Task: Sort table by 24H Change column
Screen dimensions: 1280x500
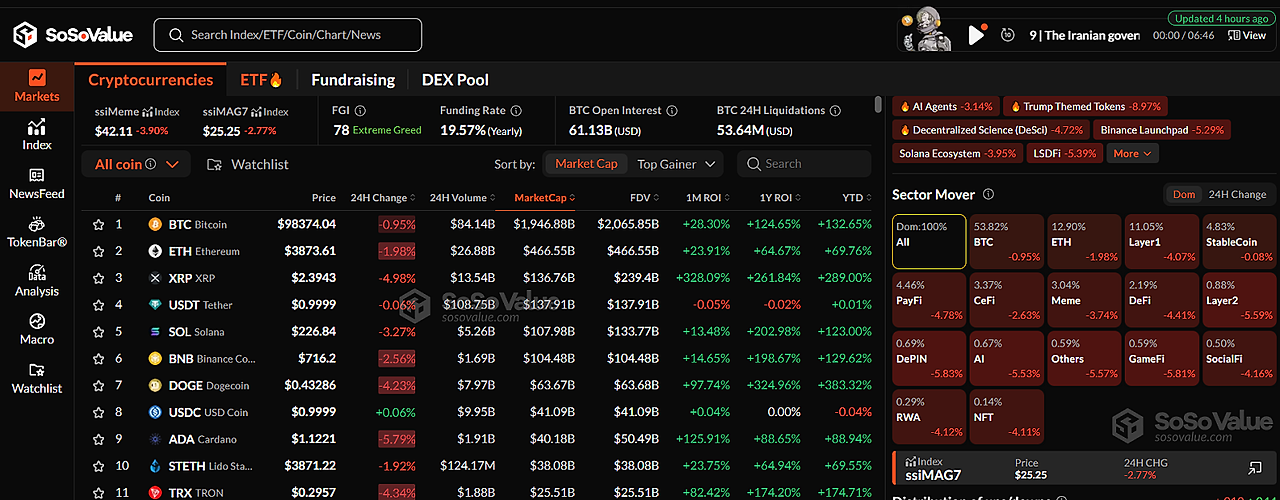Action: tap(384, 197)
